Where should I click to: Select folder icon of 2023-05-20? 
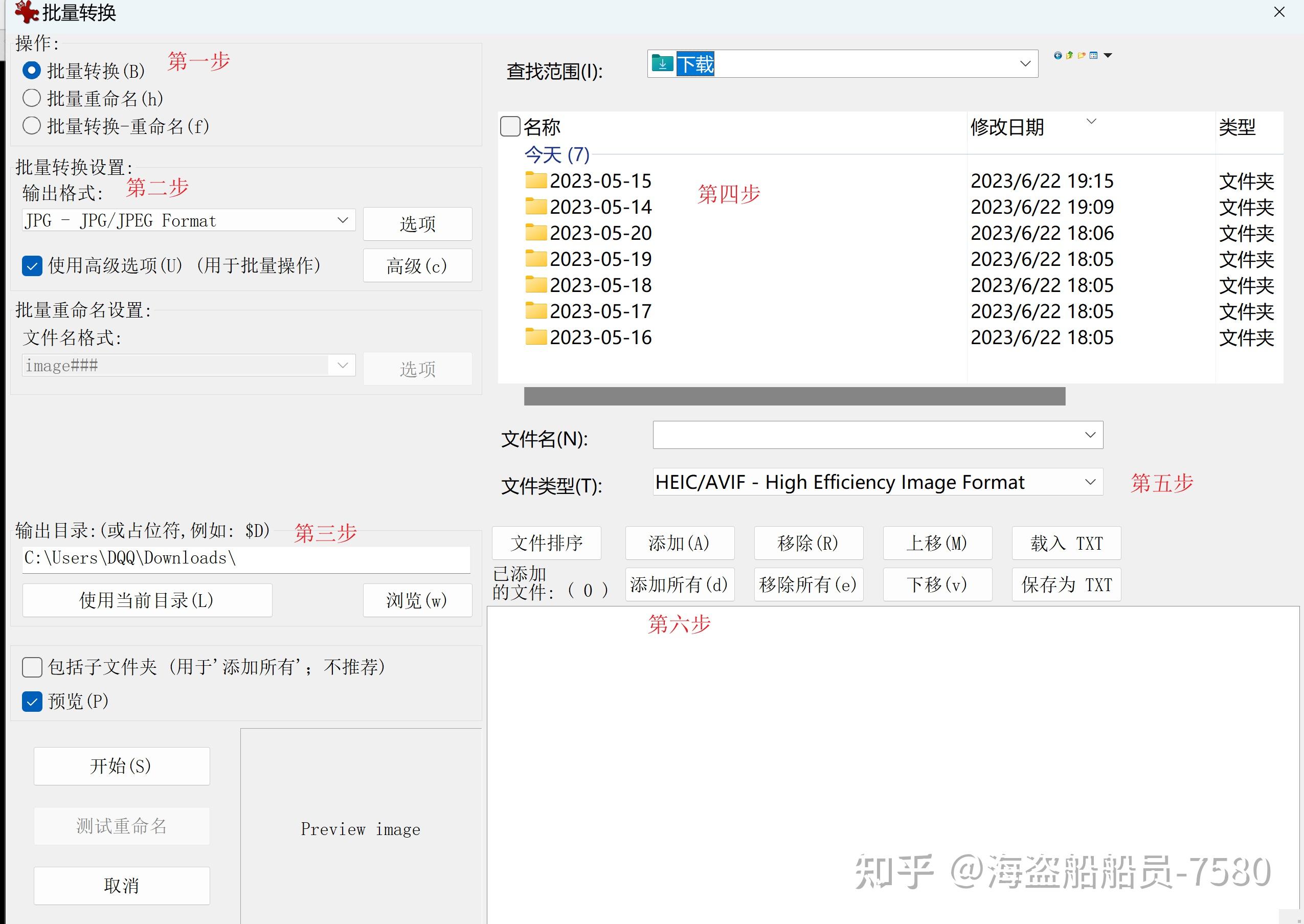click(x=535, y=233)
